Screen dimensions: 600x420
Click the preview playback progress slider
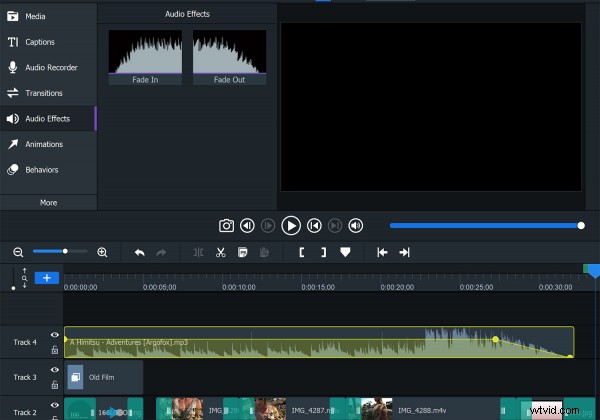click(x=487, y=226)
